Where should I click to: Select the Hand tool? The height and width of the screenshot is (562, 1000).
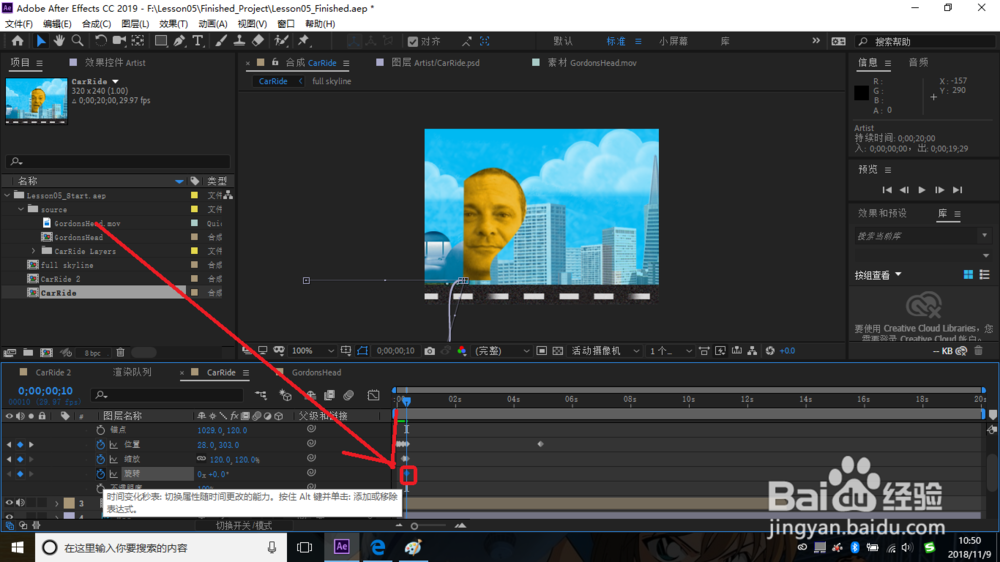coord(59,41)
